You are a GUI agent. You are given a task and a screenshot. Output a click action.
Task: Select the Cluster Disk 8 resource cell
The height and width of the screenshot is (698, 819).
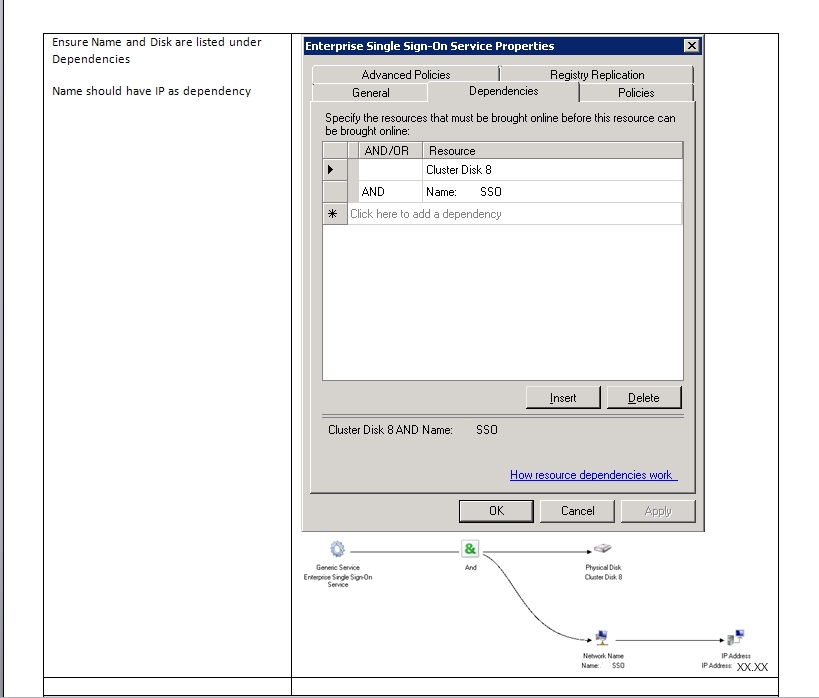552,170
